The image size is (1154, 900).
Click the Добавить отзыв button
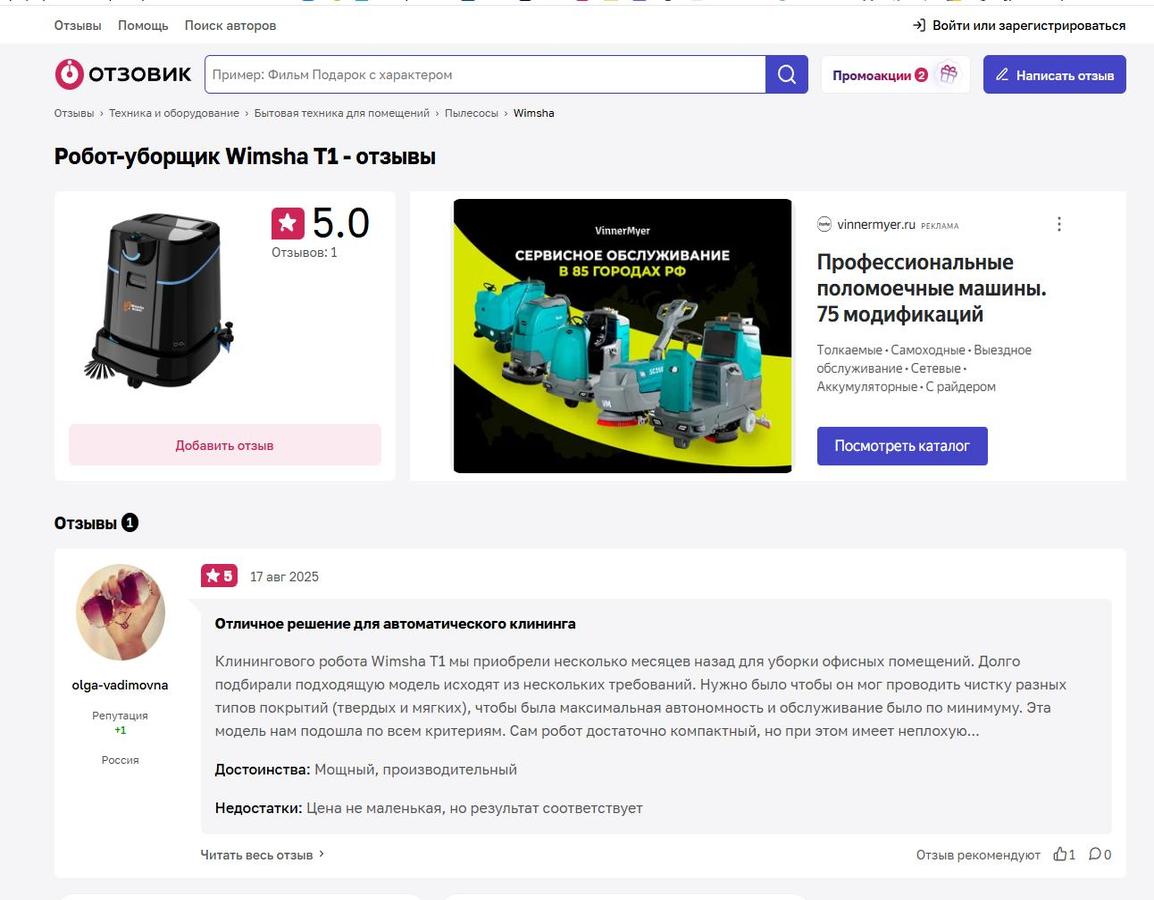[224, 444]
